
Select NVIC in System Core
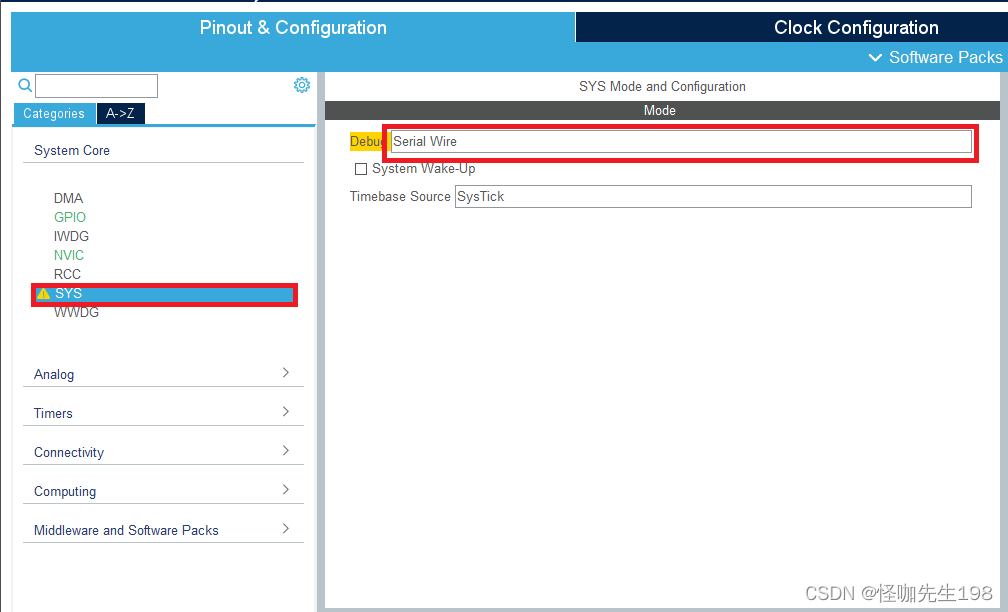pos(69,255)
